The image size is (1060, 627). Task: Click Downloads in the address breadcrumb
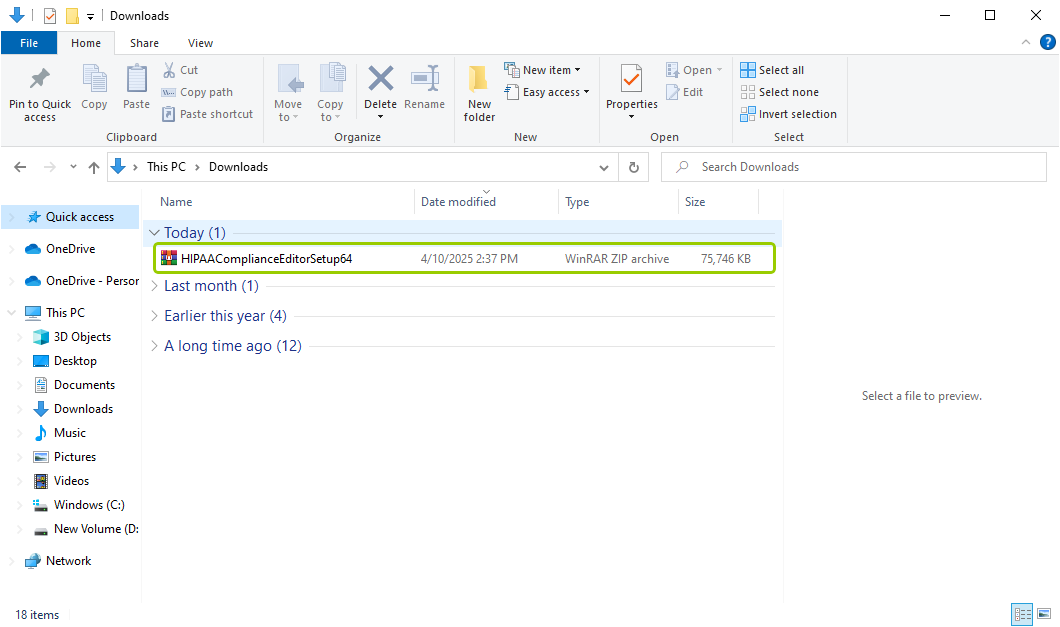pos(238,167)
